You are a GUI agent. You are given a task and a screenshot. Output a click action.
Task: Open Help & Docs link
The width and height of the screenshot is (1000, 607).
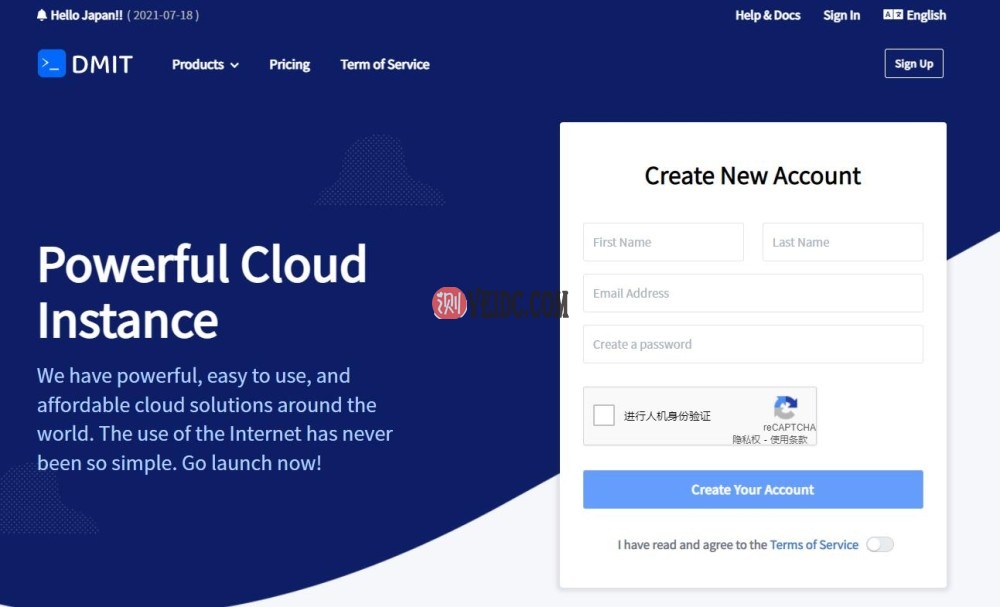point(767,15)
